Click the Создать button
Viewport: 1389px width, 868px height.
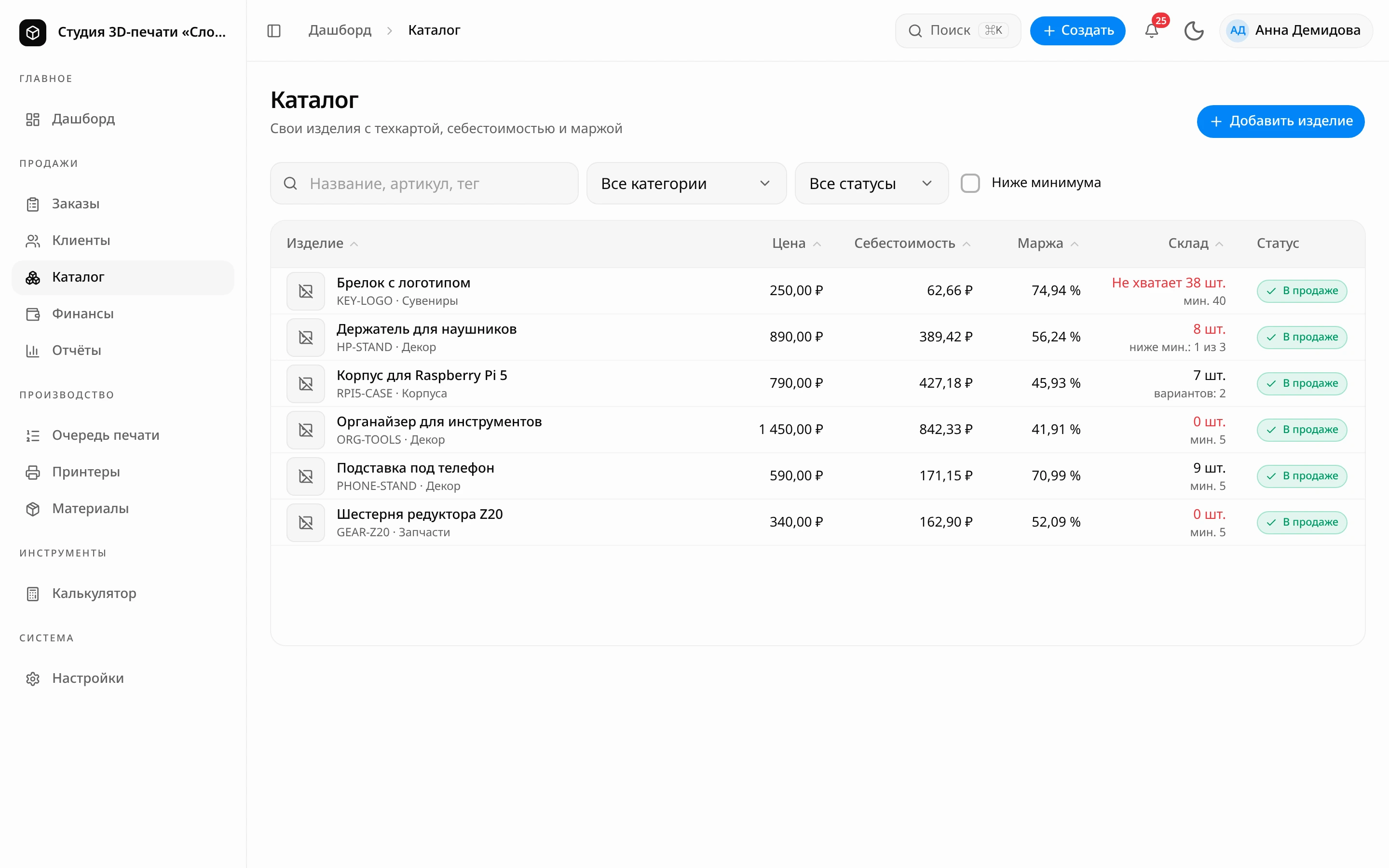point(1077,30)
